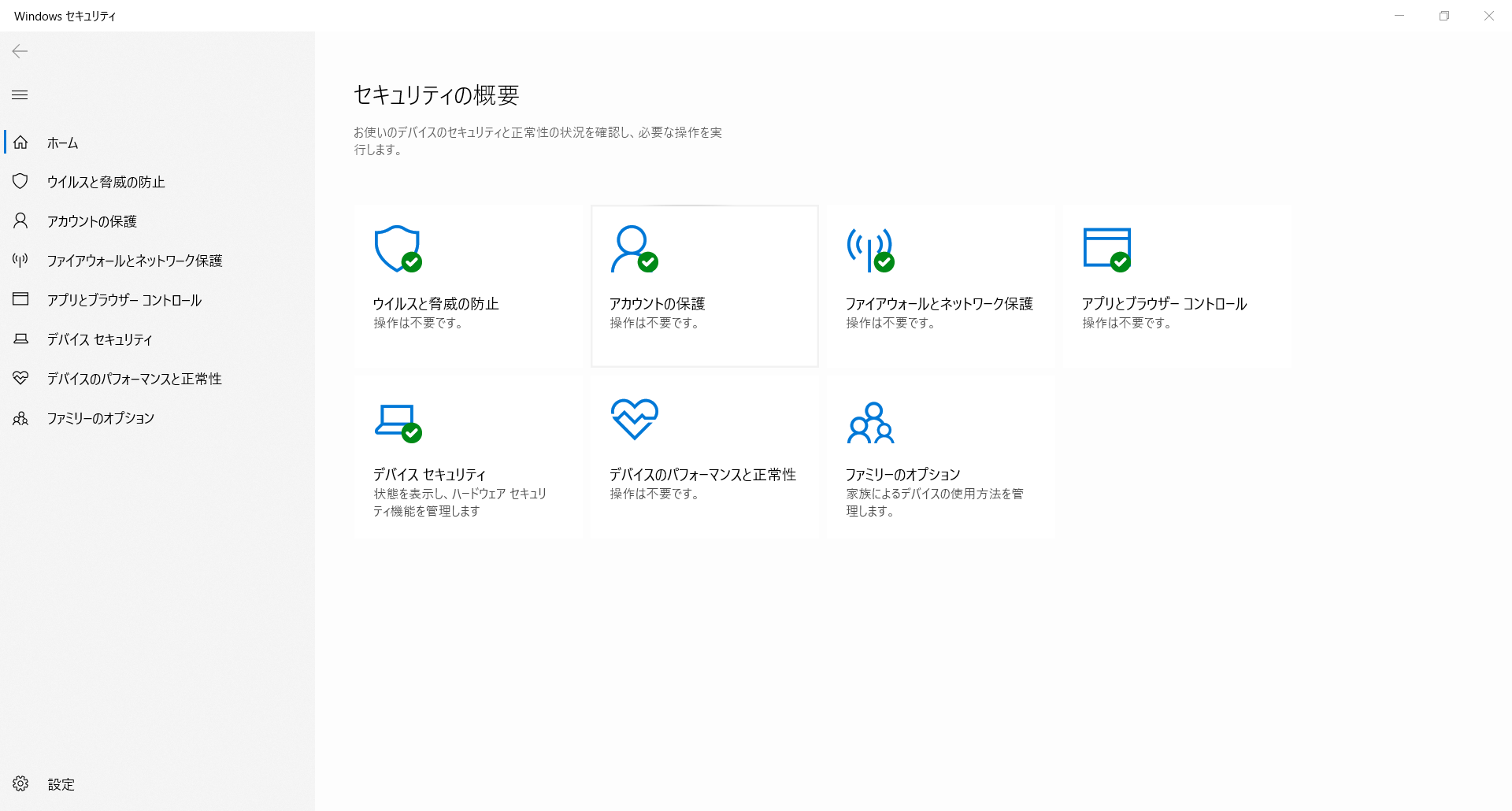The image size is (1512, 811).
Task: Click the app and browser window tile icon
Action: [x=1106, y=249]
